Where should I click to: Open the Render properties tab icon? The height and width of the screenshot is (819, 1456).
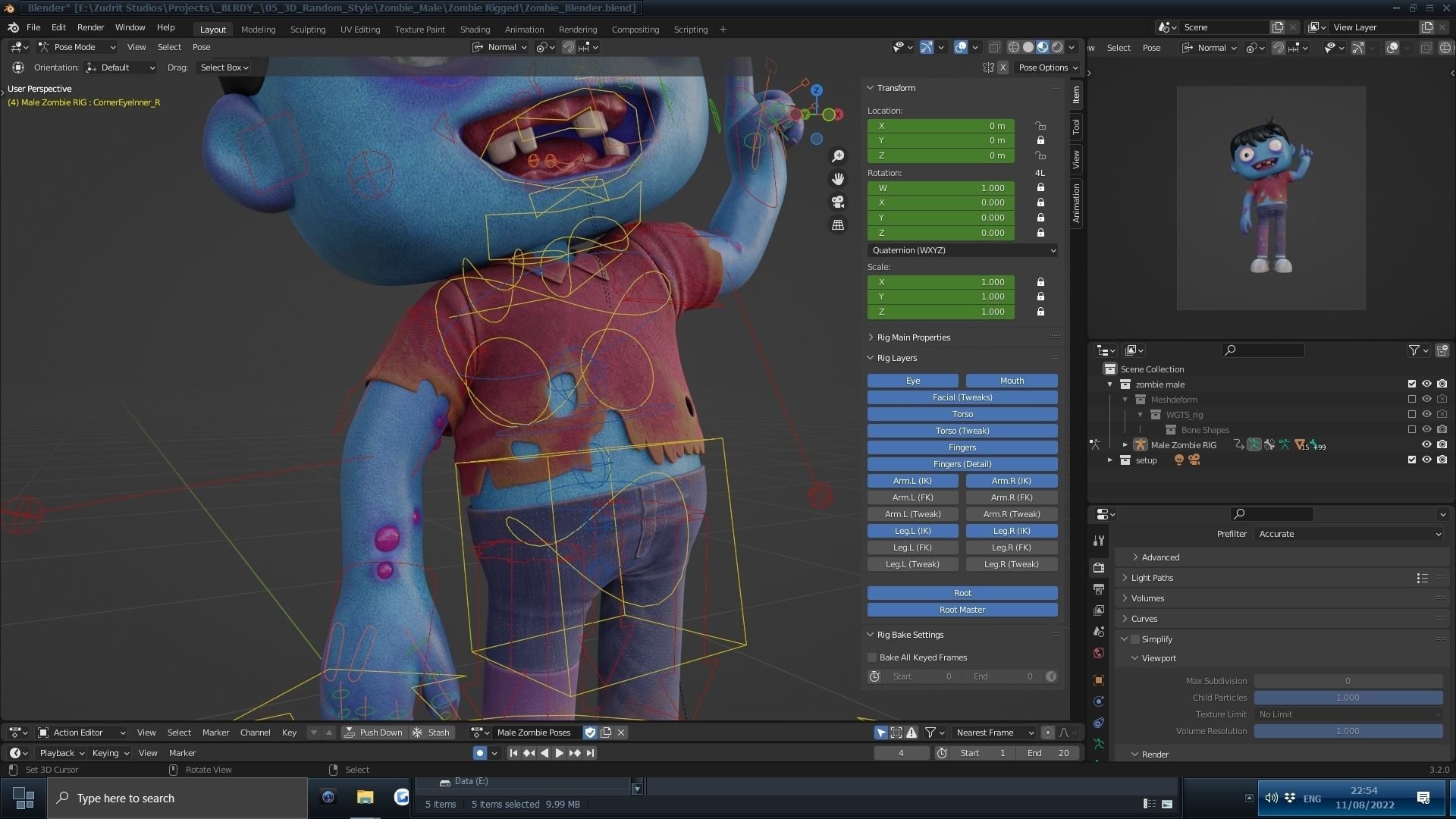(1099, 567)
